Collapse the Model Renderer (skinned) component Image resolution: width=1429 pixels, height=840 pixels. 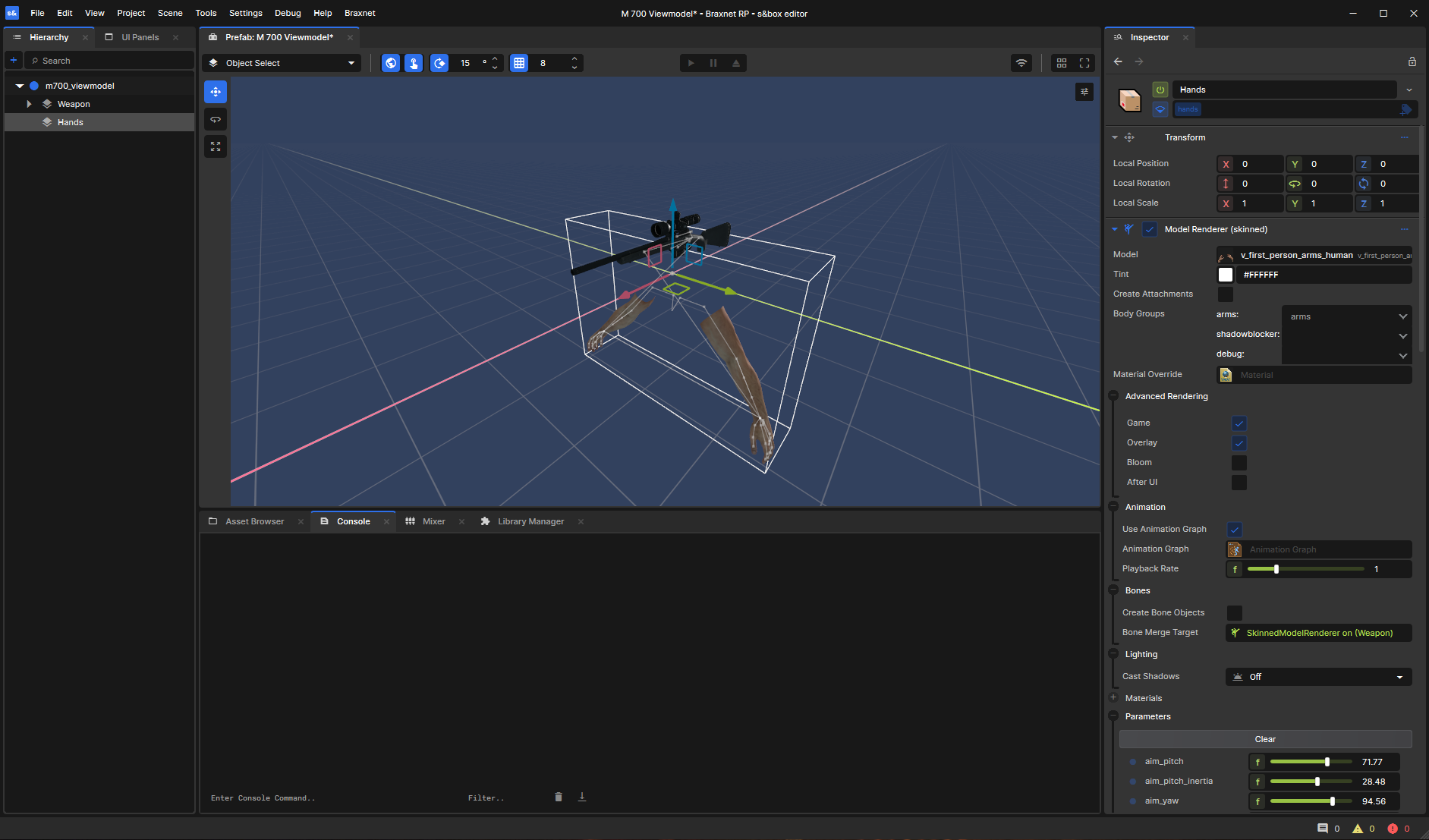1114,228
